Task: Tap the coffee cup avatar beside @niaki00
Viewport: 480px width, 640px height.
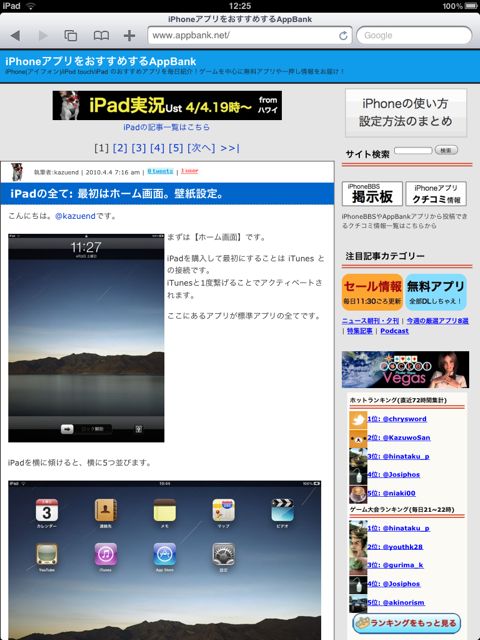Action: (358, 494)
